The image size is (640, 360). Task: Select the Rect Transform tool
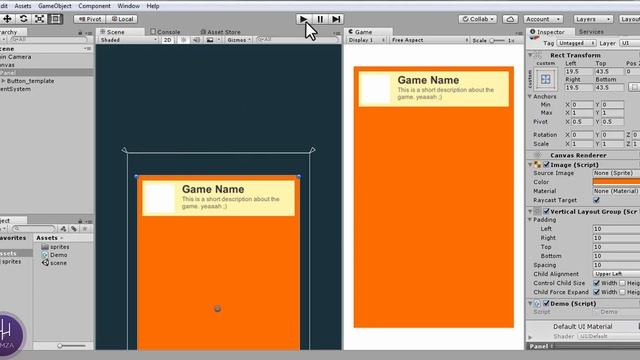pyautogui.click(x=56, y=19)
